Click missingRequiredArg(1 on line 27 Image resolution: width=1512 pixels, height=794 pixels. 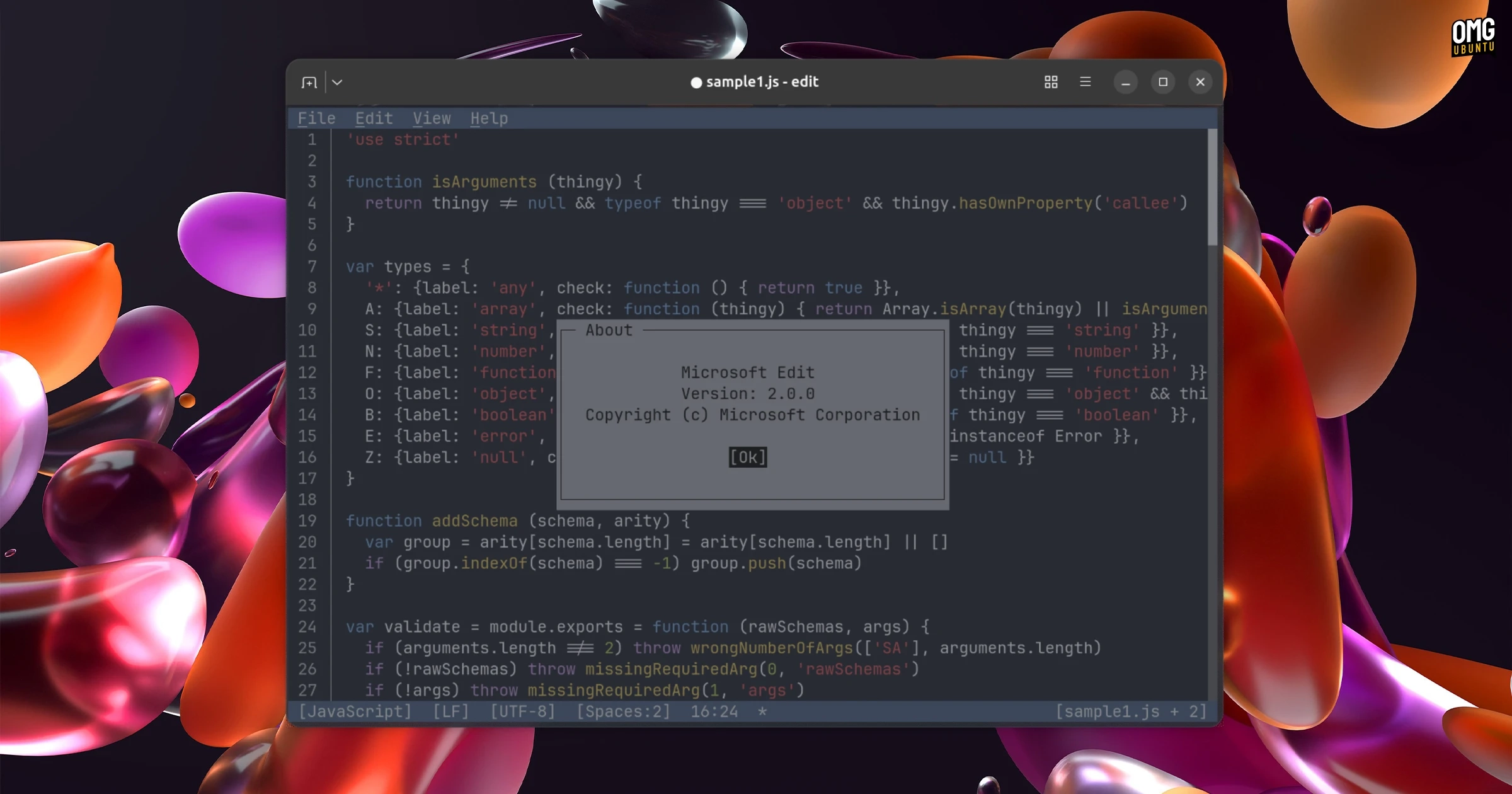coord(623,691)
